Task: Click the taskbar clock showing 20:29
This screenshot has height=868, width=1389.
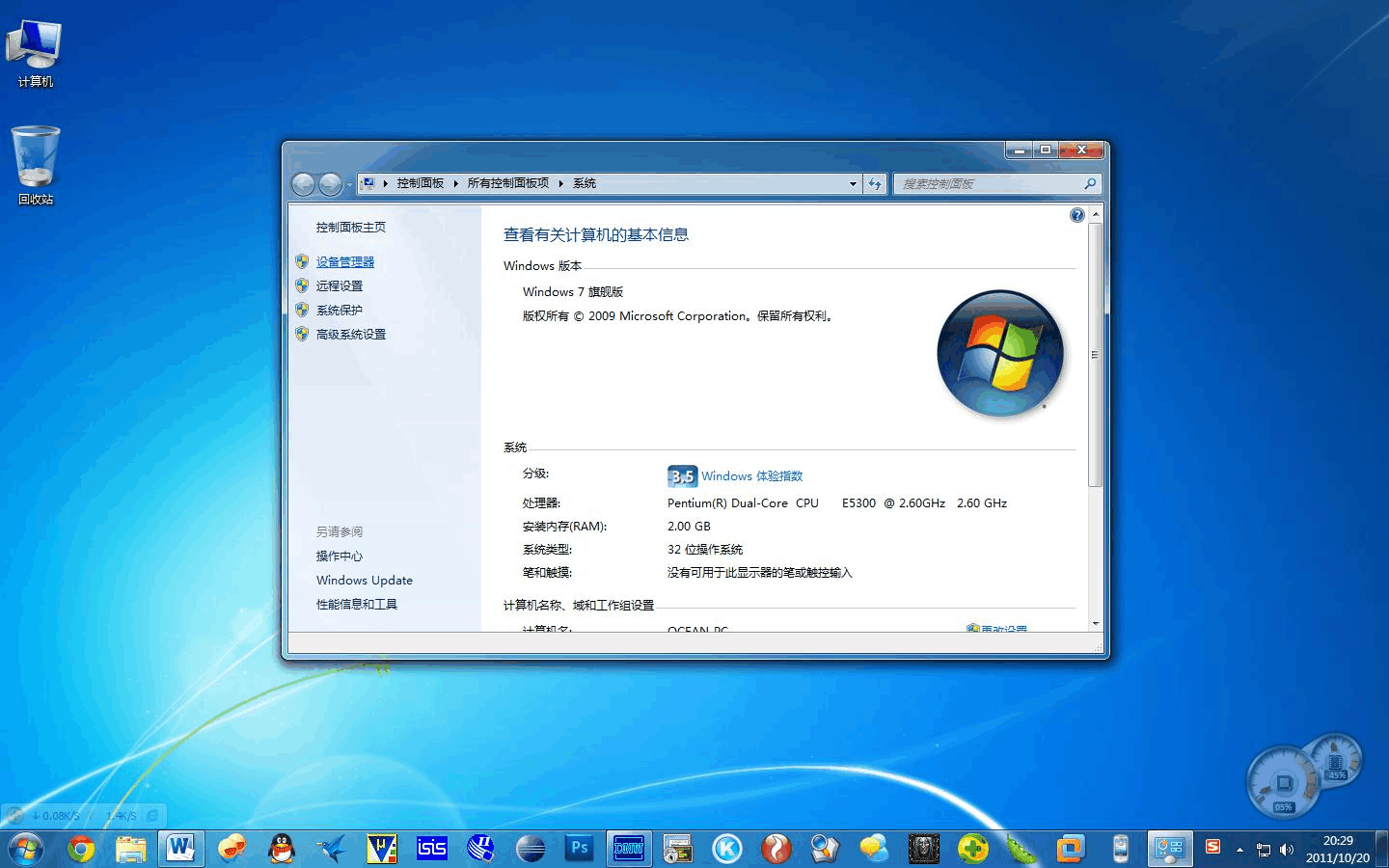Action: 1338,849
